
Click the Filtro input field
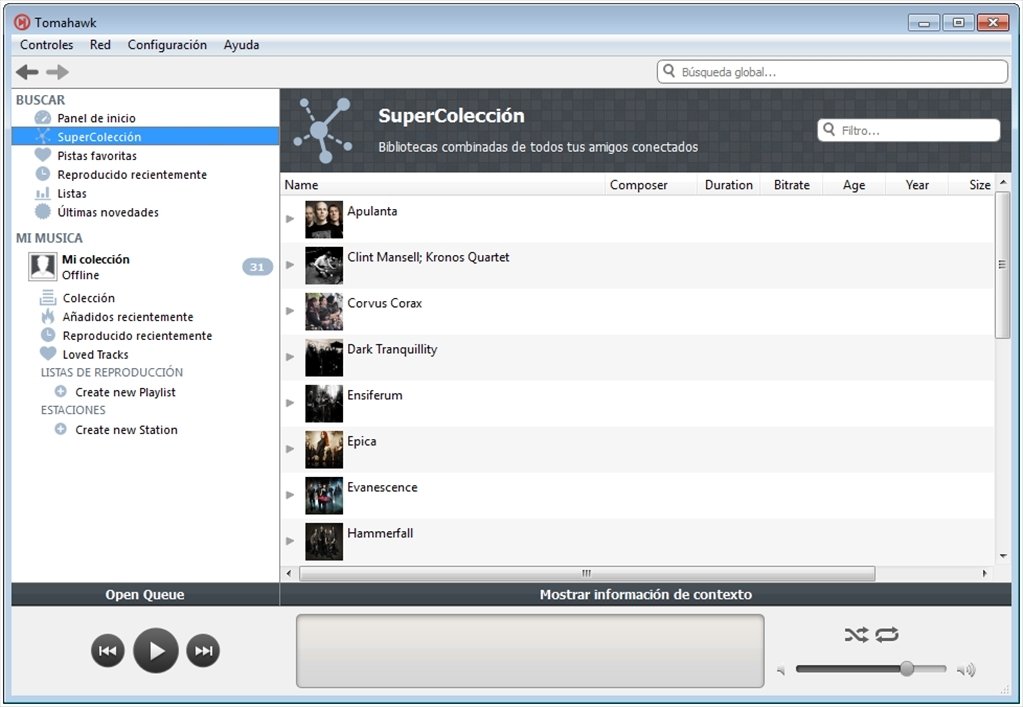click(909, 130)
